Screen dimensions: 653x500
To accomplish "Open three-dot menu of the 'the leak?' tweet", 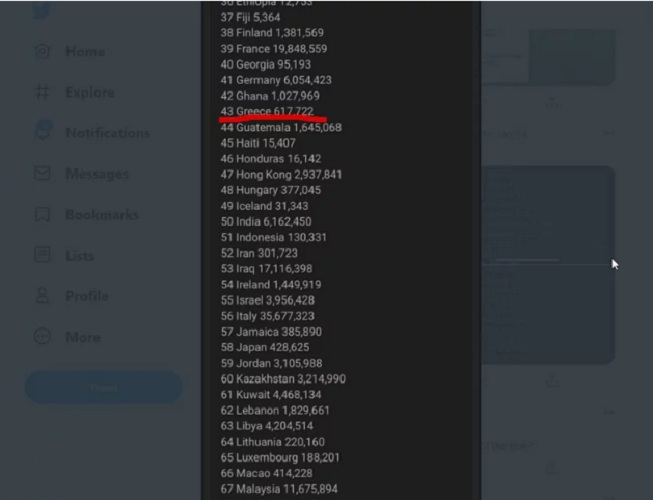I will 608,412.
